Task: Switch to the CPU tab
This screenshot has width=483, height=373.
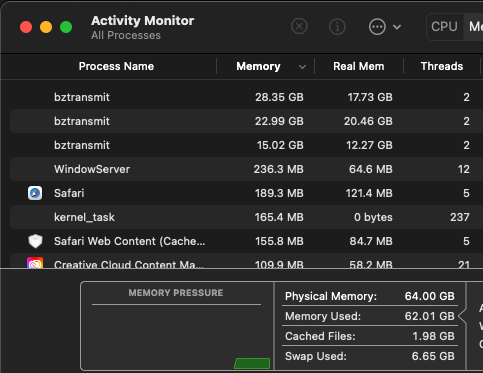Action: pos(444,27)
